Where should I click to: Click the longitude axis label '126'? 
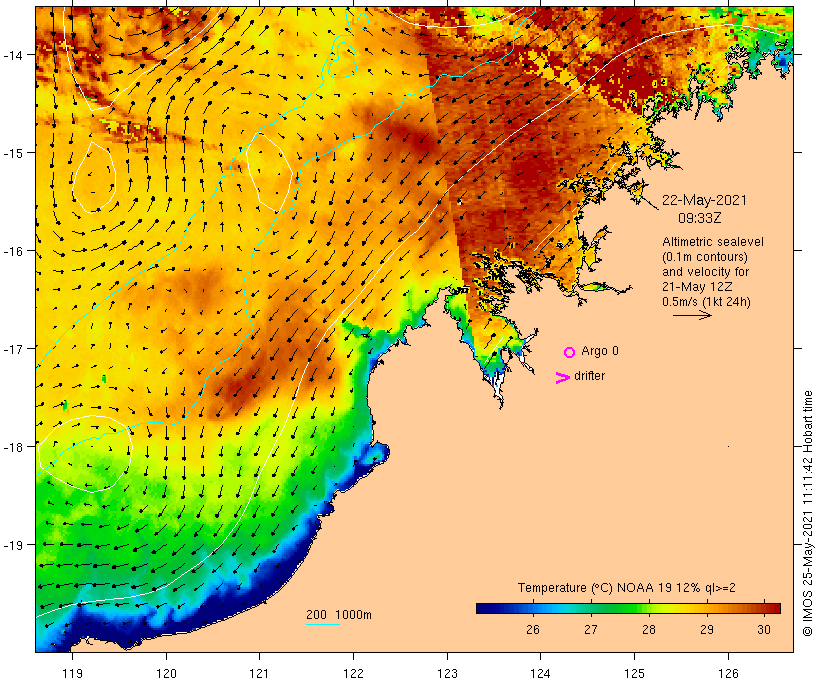tap(728, 673)
